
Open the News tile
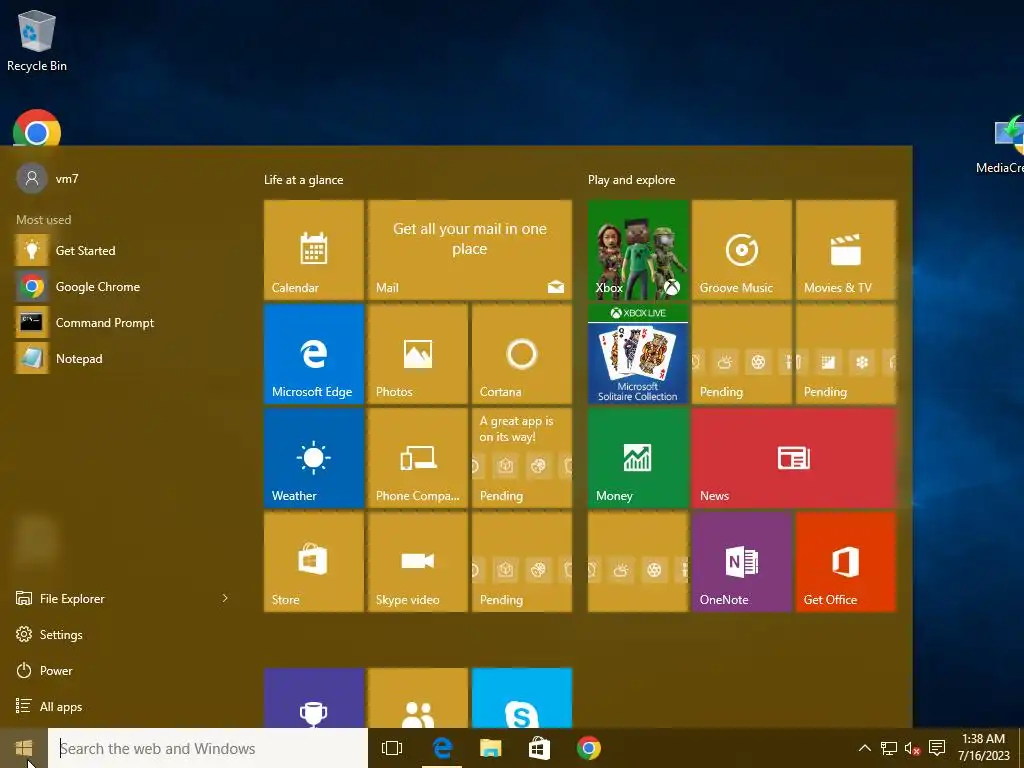[x=793, y=457]
